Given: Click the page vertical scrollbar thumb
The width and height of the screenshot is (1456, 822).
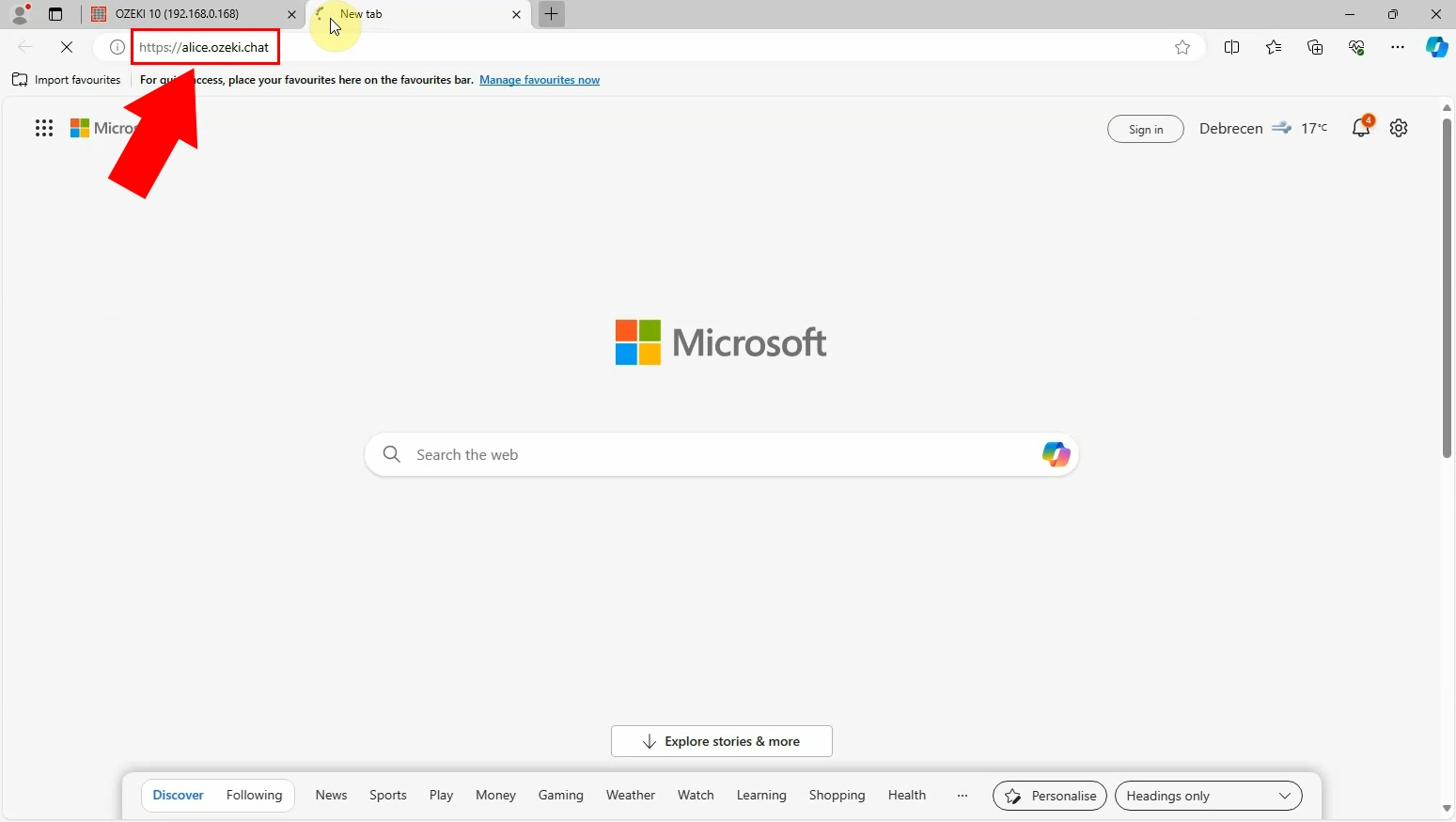Looking at the screenshot, I should click(1447, 288).
